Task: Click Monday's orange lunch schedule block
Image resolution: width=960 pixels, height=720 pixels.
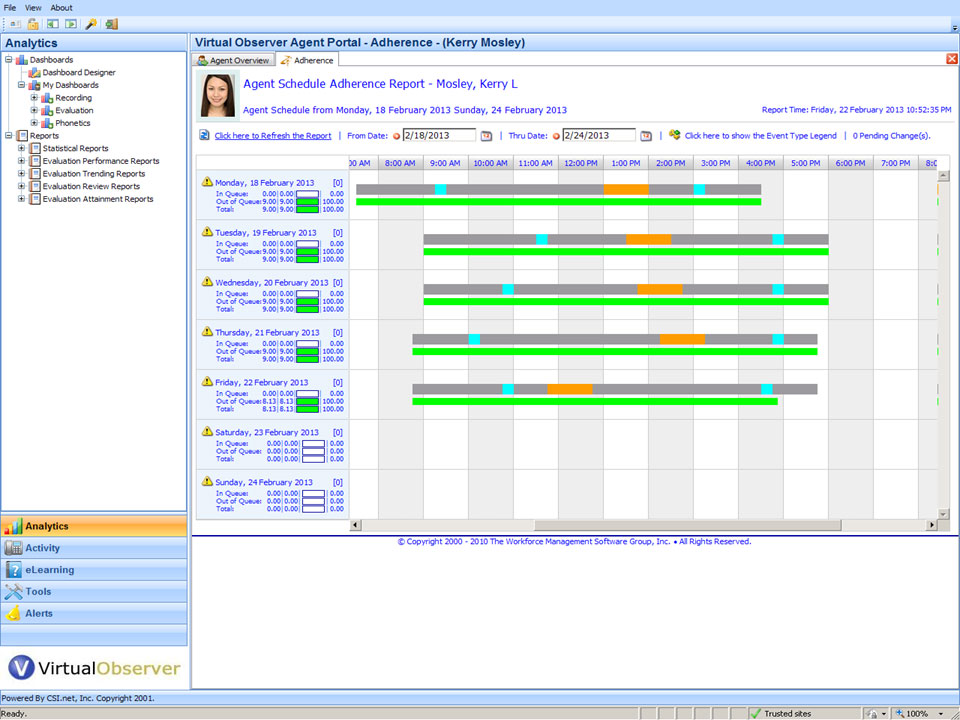Action: pos(626,189)
